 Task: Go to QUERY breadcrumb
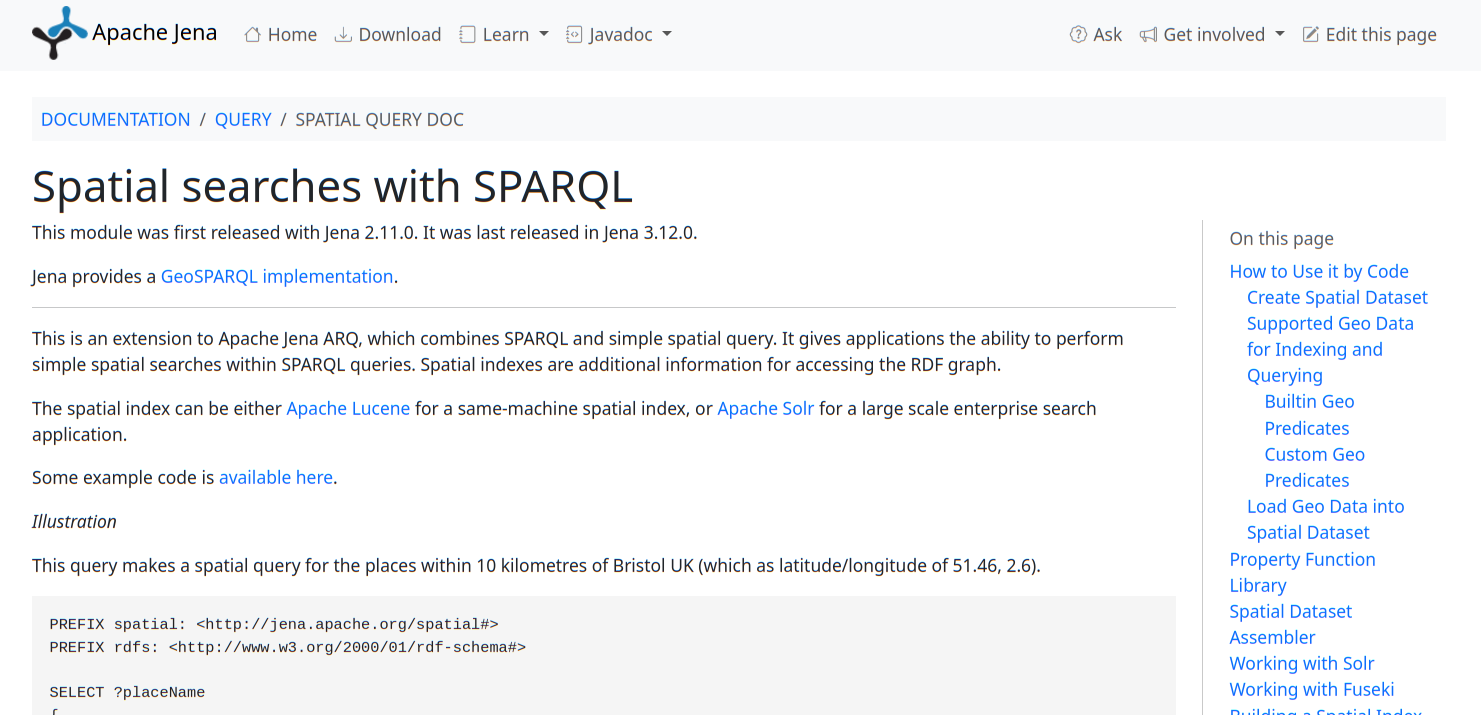point(243,120)
